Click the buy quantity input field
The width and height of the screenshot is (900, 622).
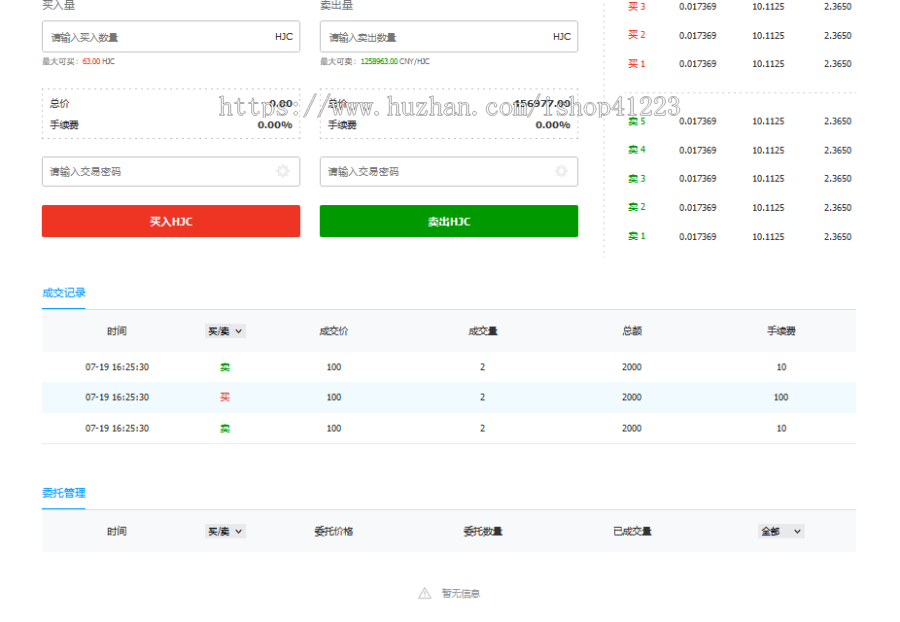click(170, 37)
